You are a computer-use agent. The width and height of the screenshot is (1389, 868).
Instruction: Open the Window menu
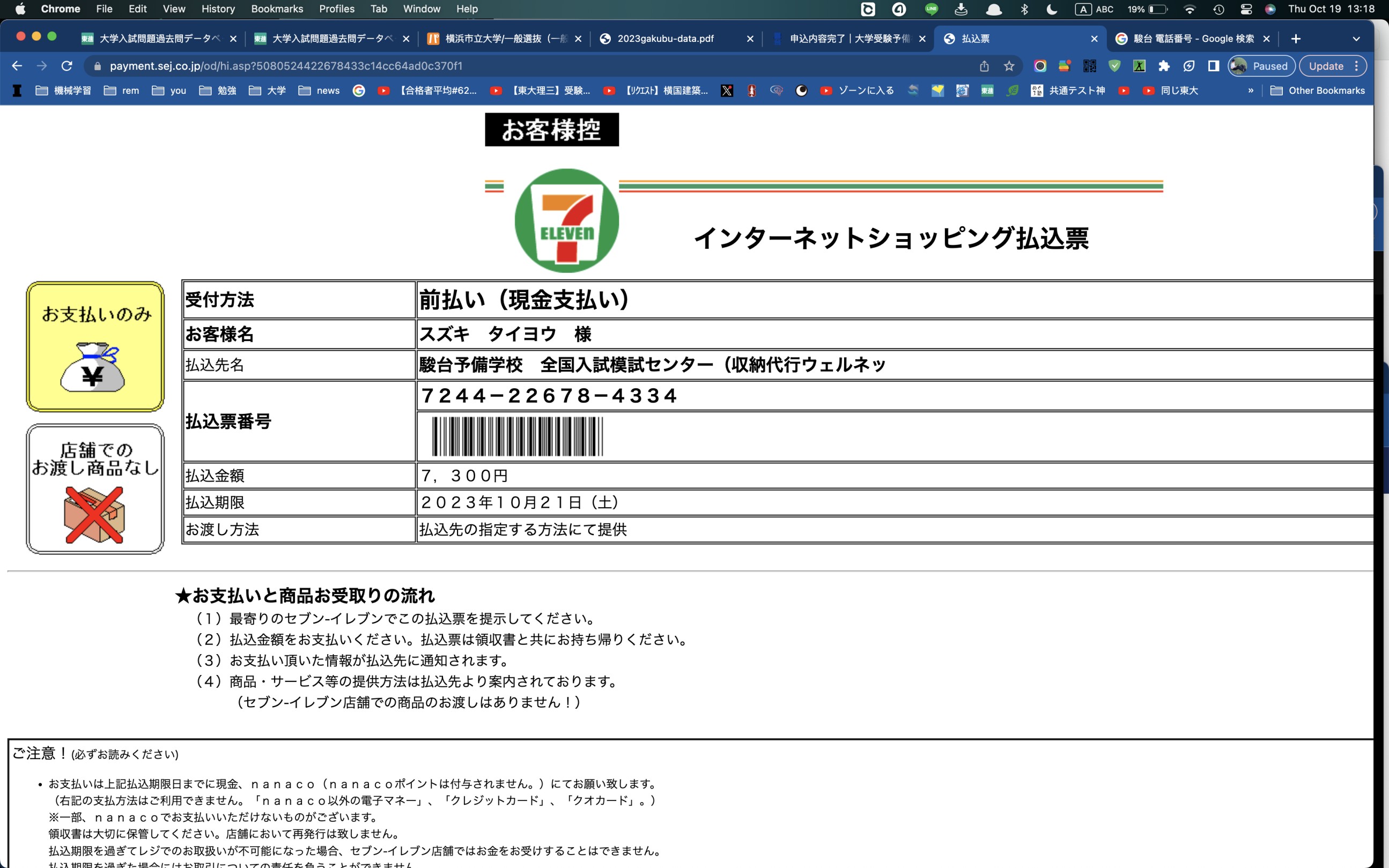click(x=422, y=9)
